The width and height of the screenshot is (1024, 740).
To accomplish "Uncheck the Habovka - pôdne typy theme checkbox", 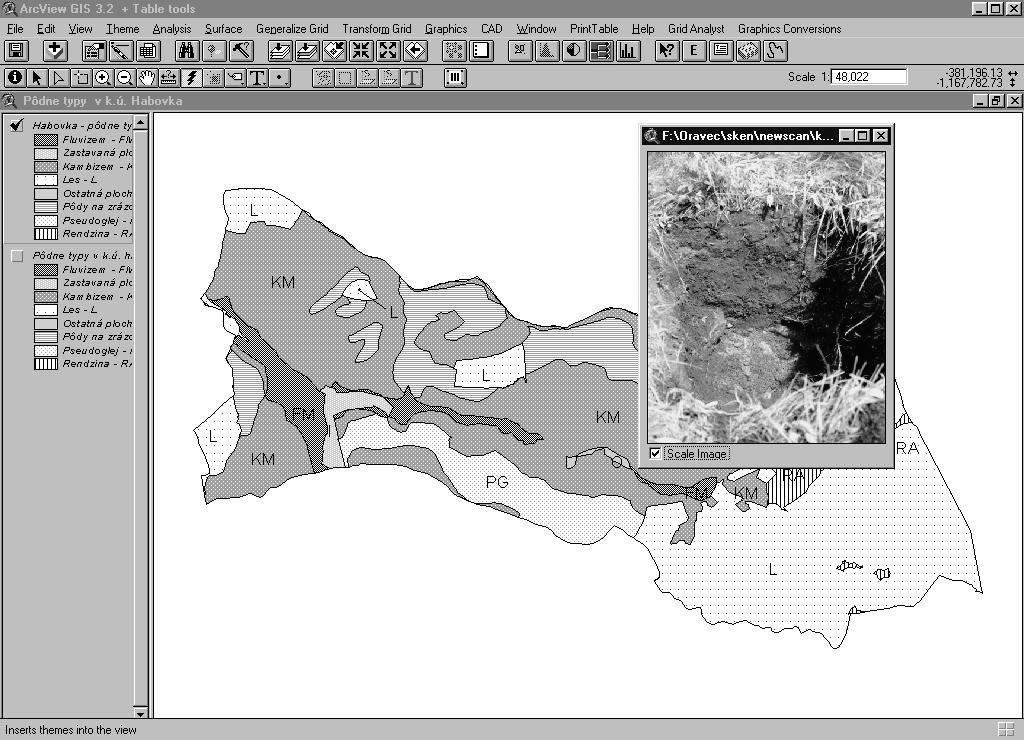I will pos(17,125).
